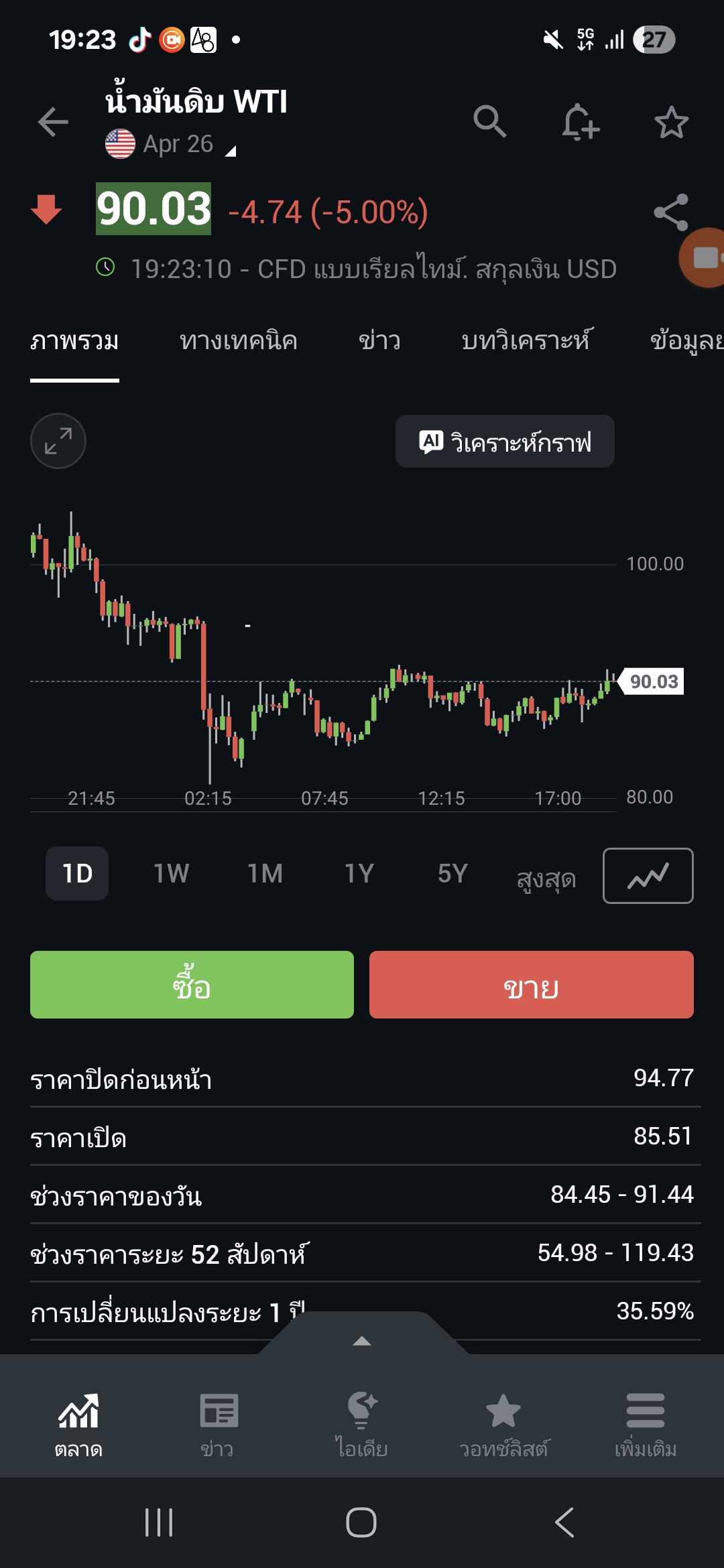Switch to the บทวิเคราะห์ tab
724x1568 pixels.
pyautogui.click(x=527, y=341)
